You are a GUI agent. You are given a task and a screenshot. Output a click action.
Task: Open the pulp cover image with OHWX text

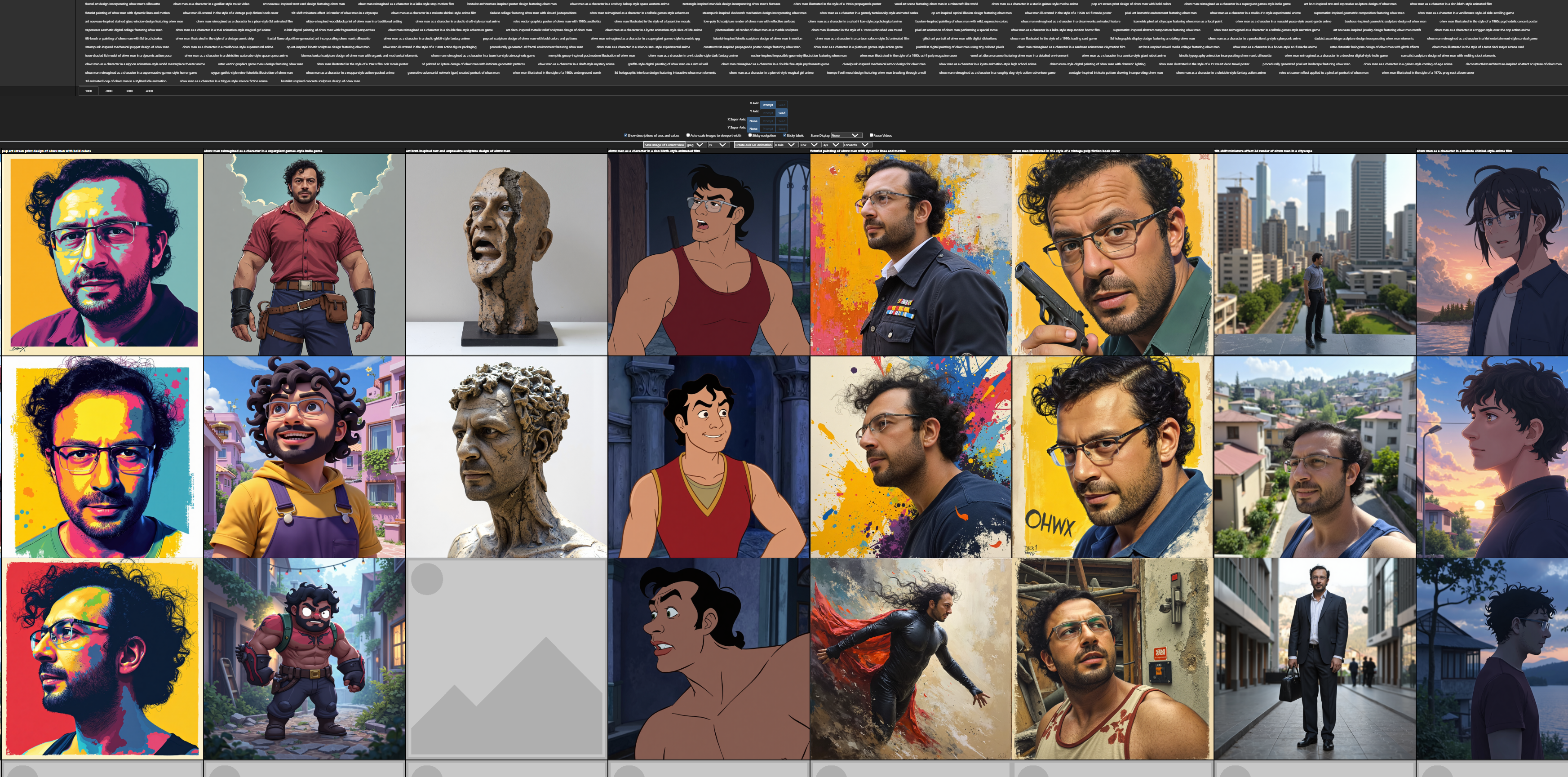pos(1113,457)
